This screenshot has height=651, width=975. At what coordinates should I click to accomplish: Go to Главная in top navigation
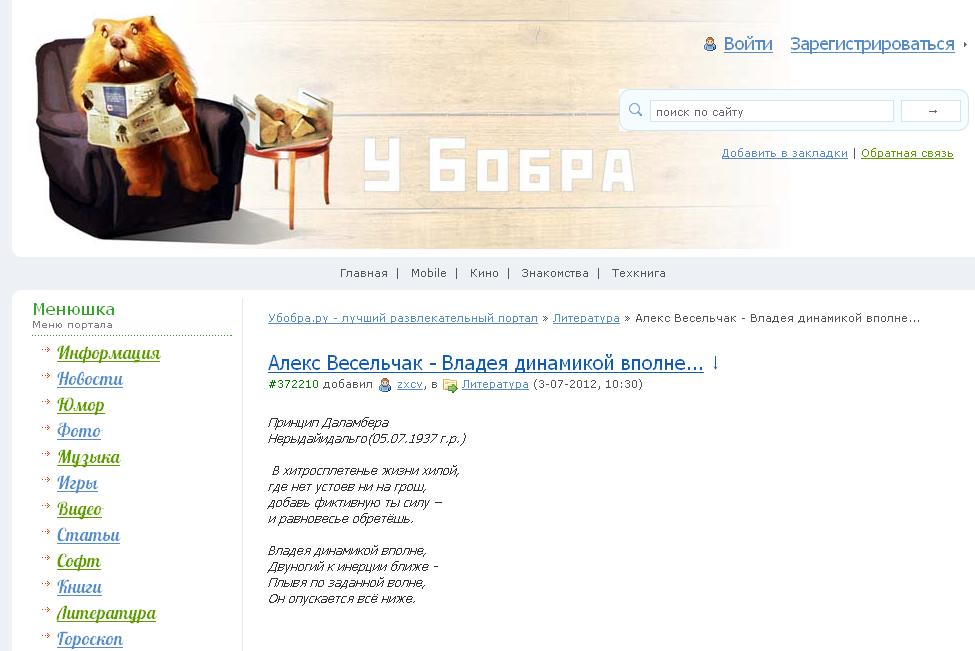364,273
